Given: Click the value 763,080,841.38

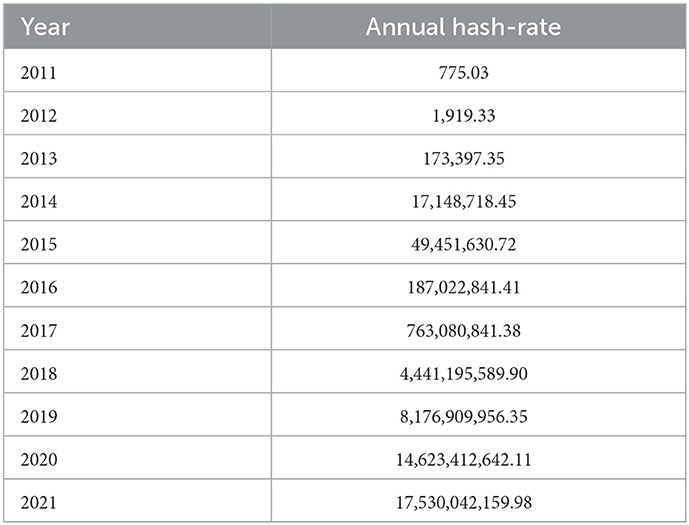Looking at the screenshot, I should pyautogui.click(x=463, y=329).
